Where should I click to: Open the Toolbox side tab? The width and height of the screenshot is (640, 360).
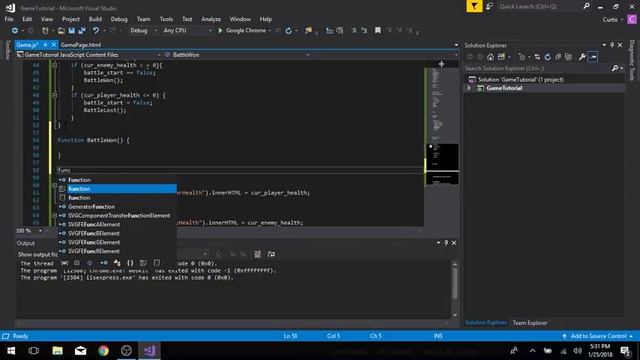tap(7, 50)
